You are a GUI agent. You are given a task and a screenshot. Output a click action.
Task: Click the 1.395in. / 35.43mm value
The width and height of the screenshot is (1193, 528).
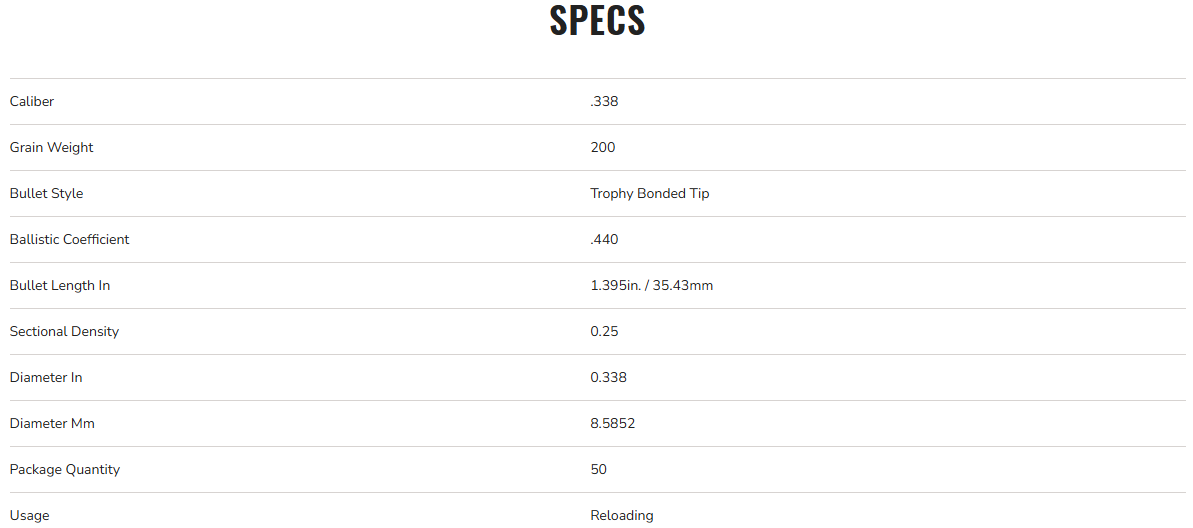click(651, 285)
